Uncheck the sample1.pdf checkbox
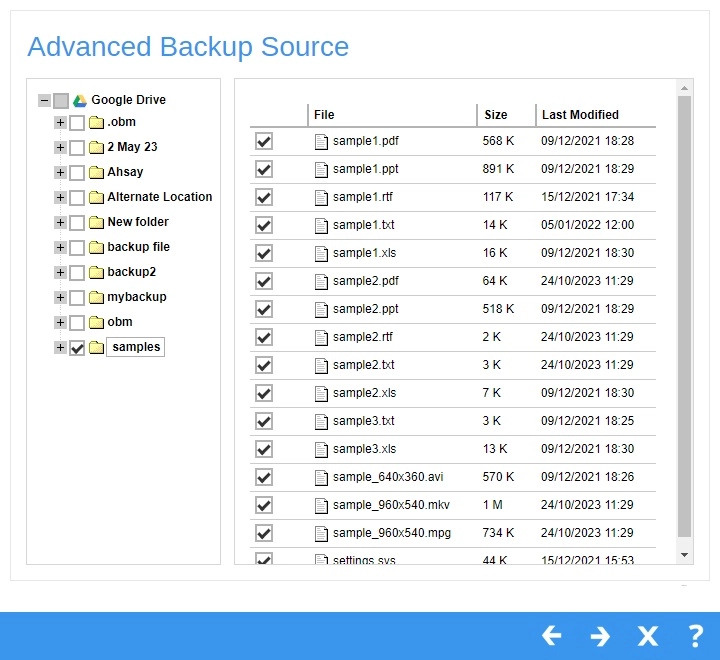This screenshot has height=660, width=720. pos(264,141)
